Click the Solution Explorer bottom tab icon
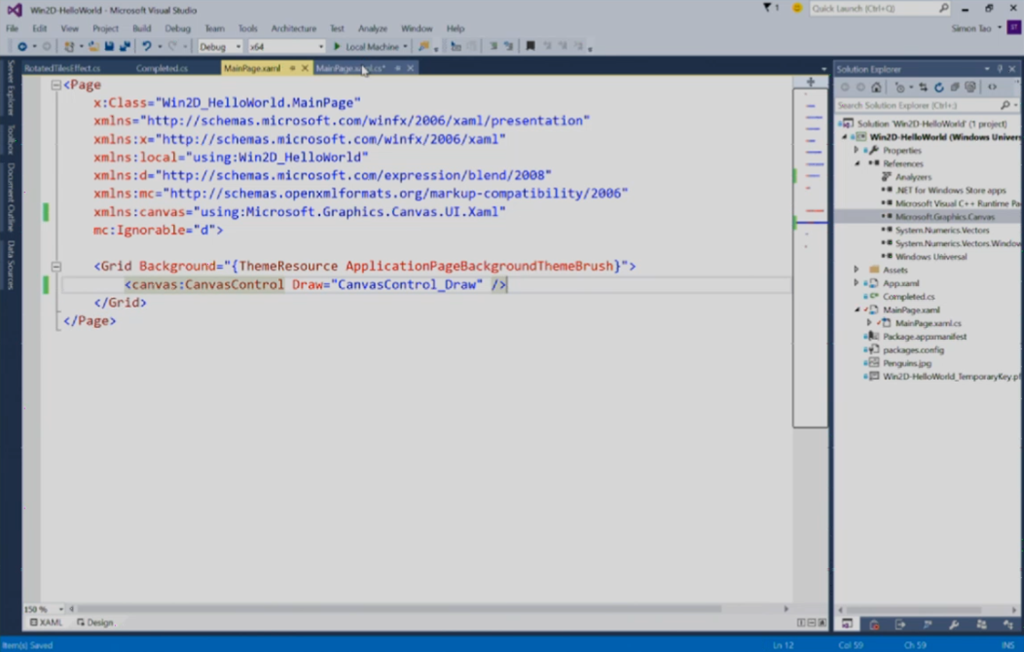This screenshot has width=1024, height=652. point(847,625)
